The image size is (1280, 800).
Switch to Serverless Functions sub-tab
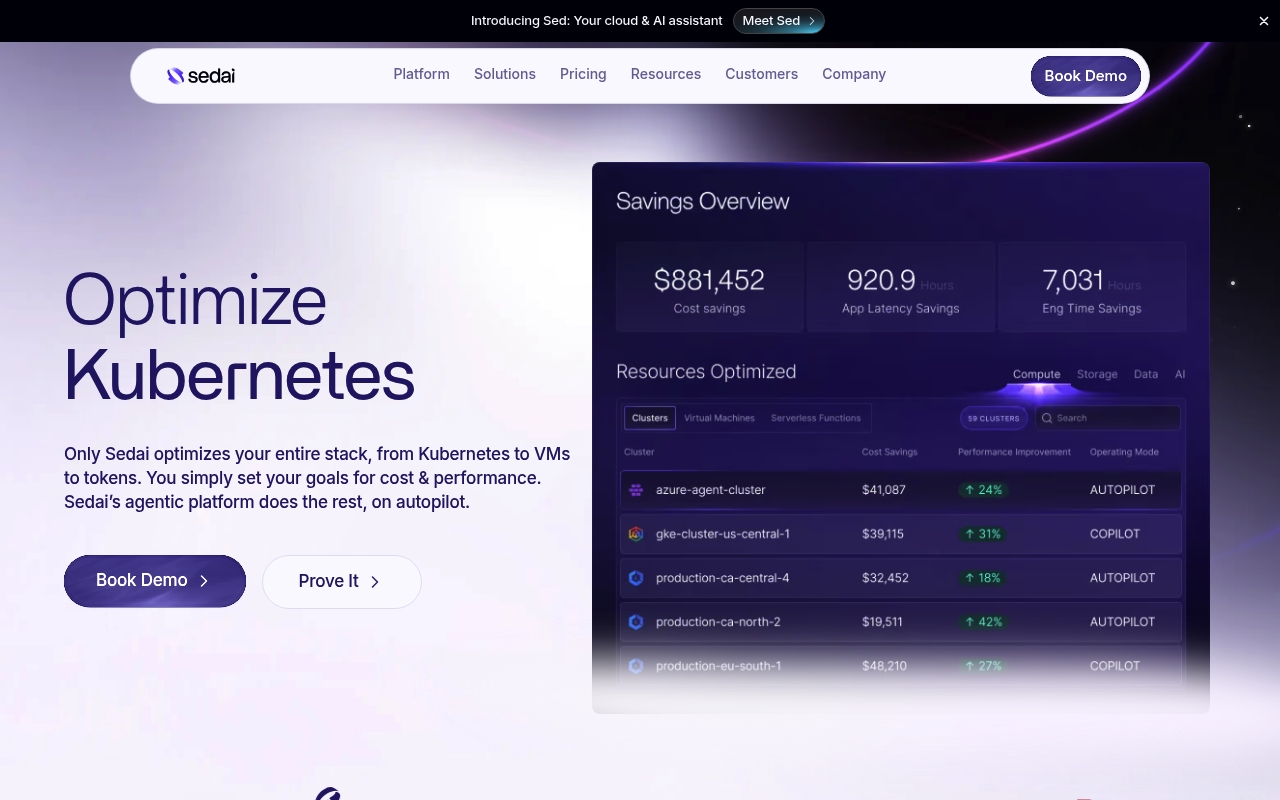[816, 418]
